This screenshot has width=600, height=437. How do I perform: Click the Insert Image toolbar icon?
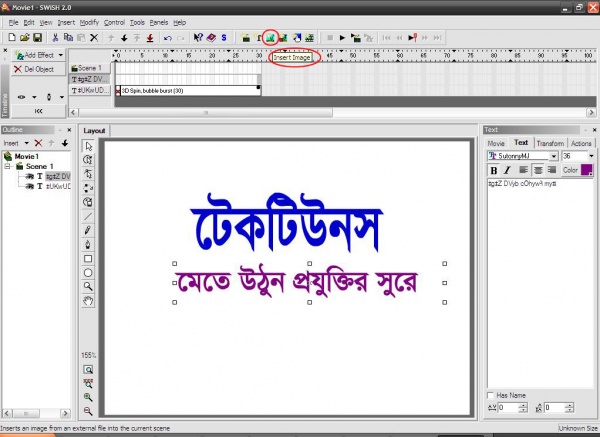[271, 38]
